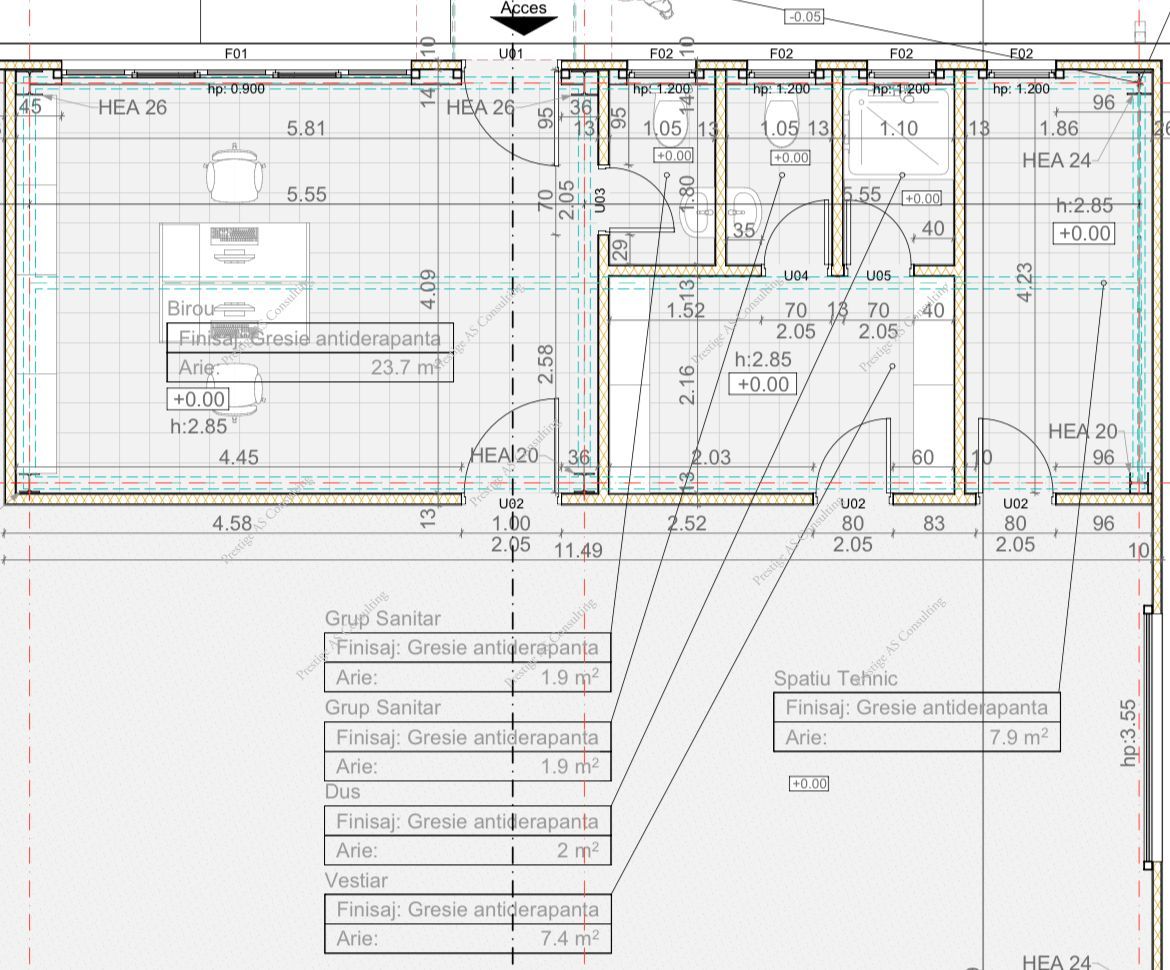1170x970 pixels.
Task: Select the Dus room tag title
Action: click(342, 791)
